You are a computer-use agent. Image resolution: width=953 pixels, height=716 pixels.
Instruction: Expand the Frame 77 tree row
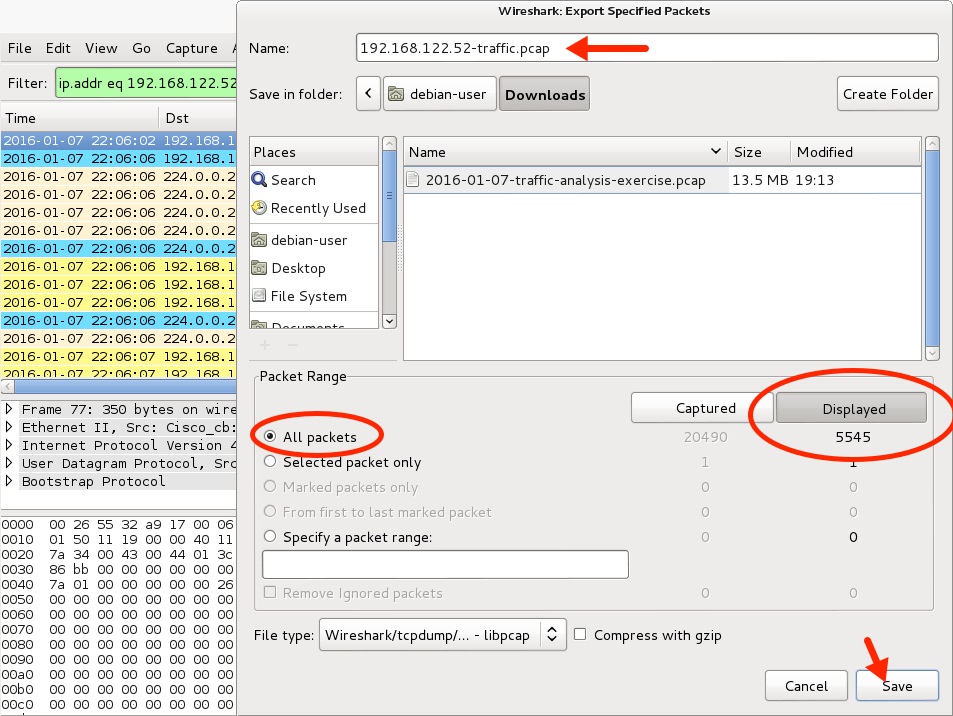9,408
